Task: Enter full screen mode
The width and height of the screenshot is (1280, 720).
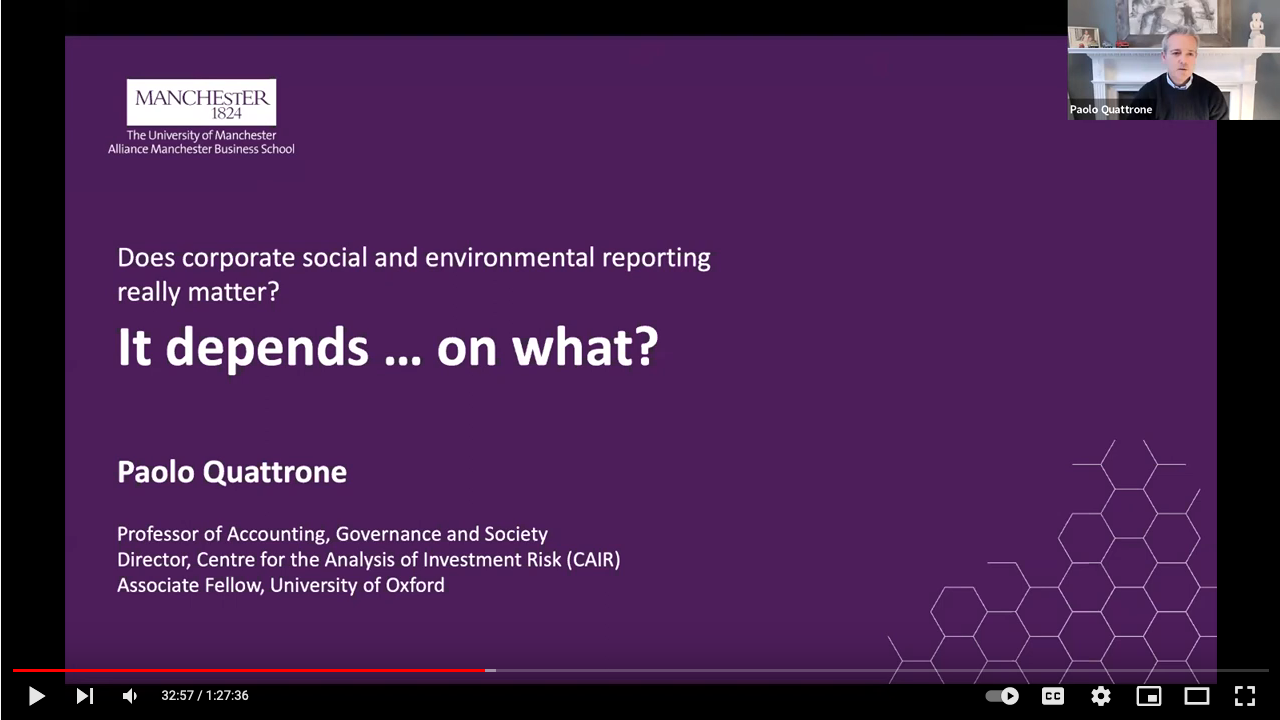Action: point(1245,696)
